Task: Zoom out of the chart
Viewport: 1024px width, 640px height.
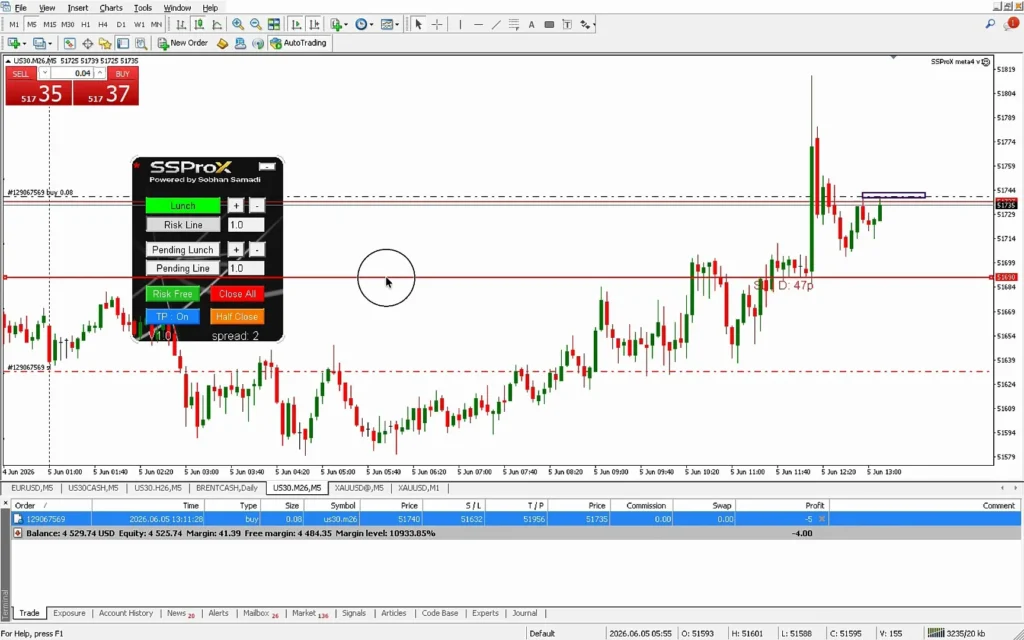Action: tap(255, 25)
